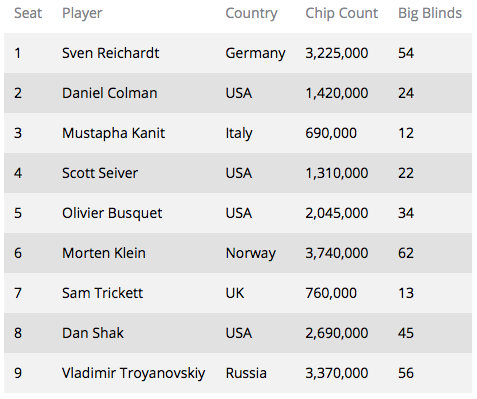
Task: Select Vladimir Troyanovskiy's name
Action: pyautogui.click(x=133, y=373)
